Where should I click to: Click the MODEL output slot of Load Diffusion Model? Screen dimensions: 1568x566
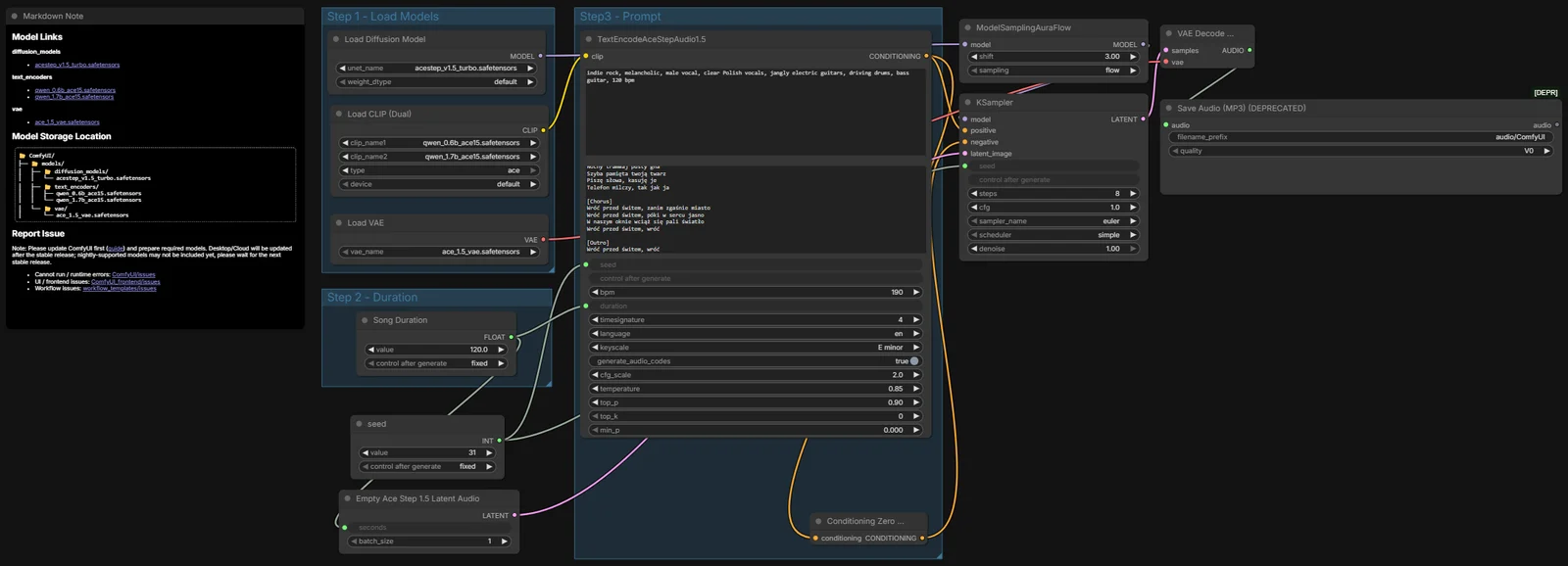[x=541, y=56]
